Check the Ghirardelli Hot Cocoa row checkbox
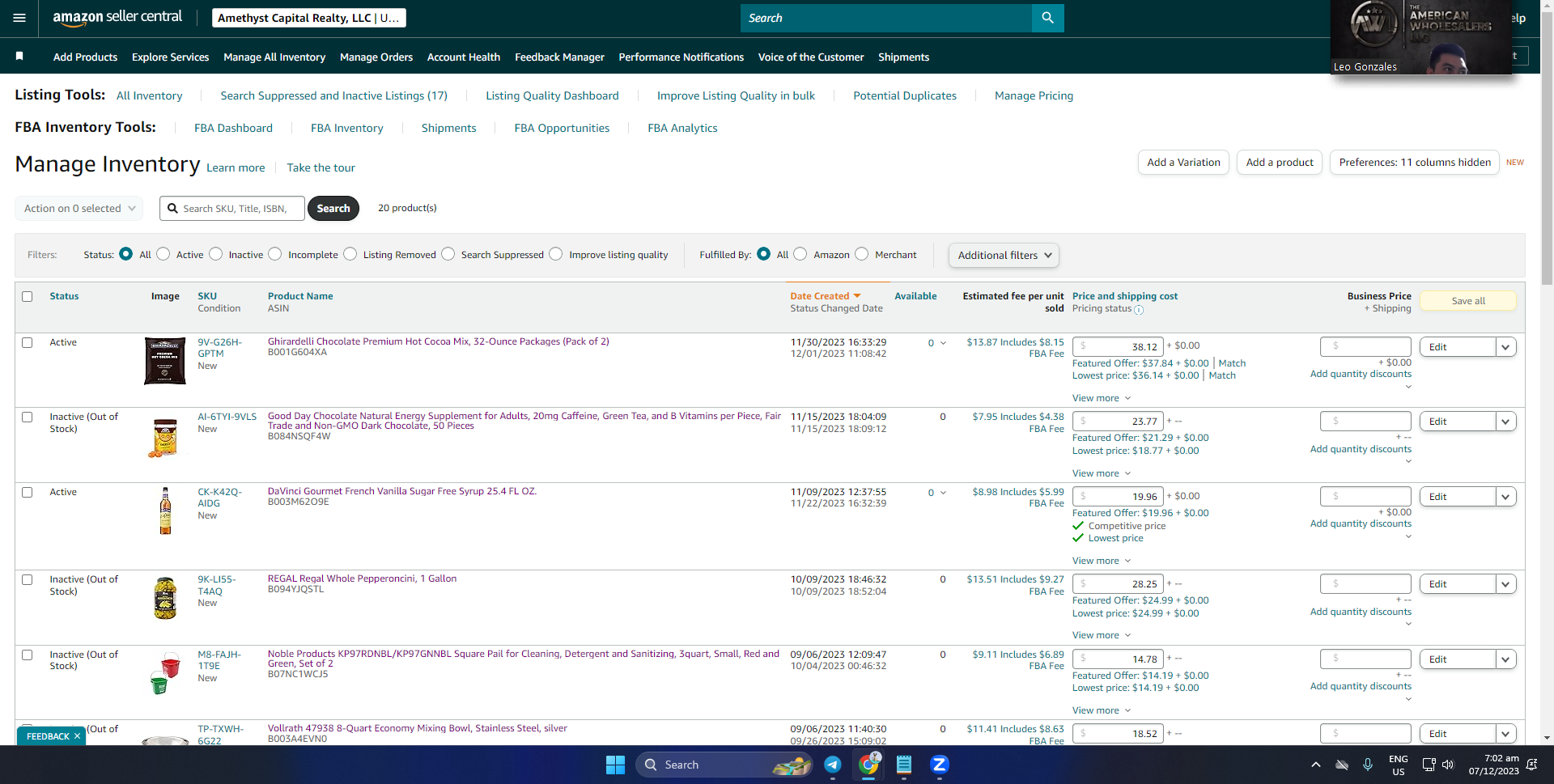 pyautogui.click(x=28, y=342)
